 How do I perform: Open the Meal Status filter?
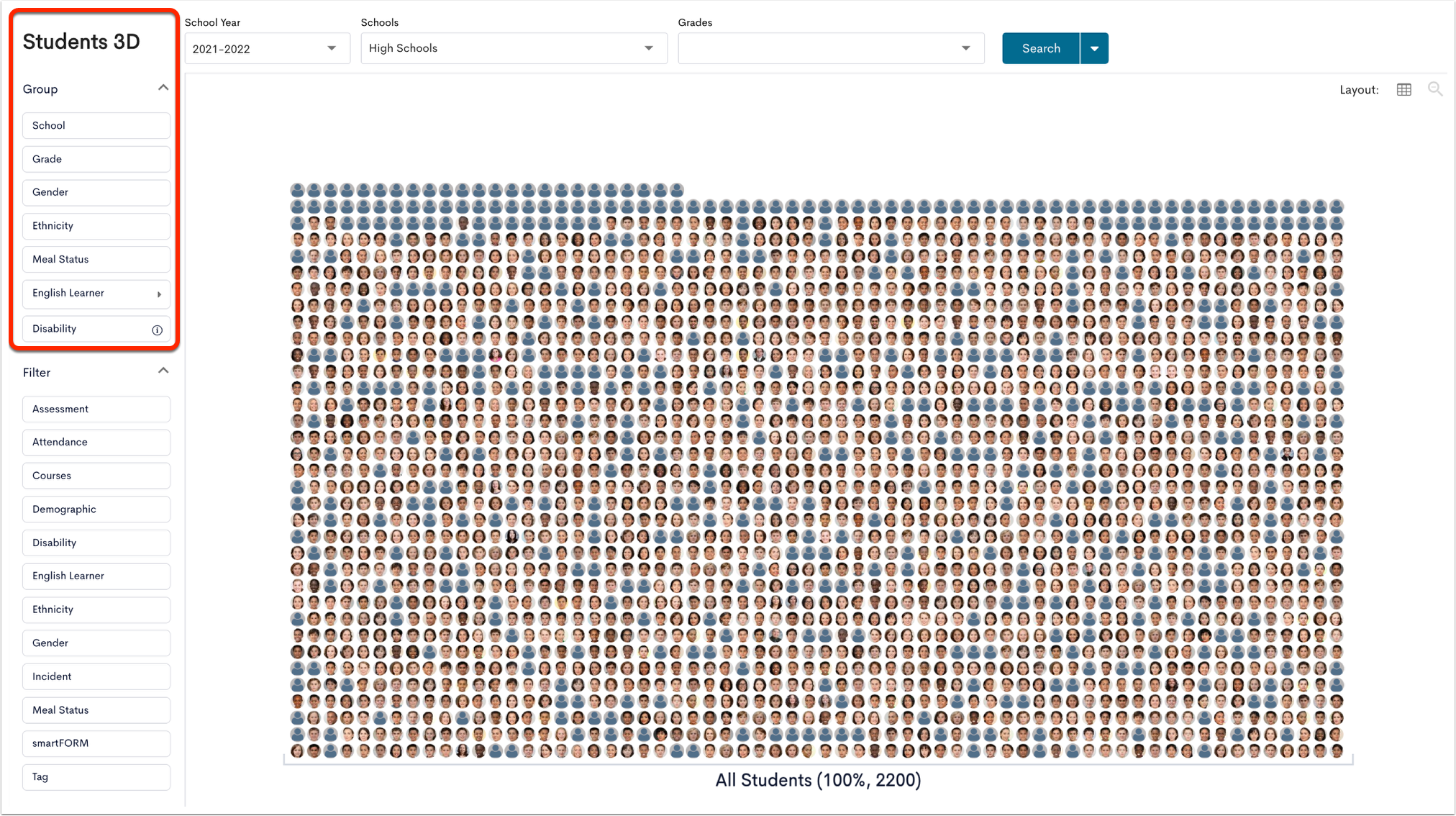click(x=96, y=710)
